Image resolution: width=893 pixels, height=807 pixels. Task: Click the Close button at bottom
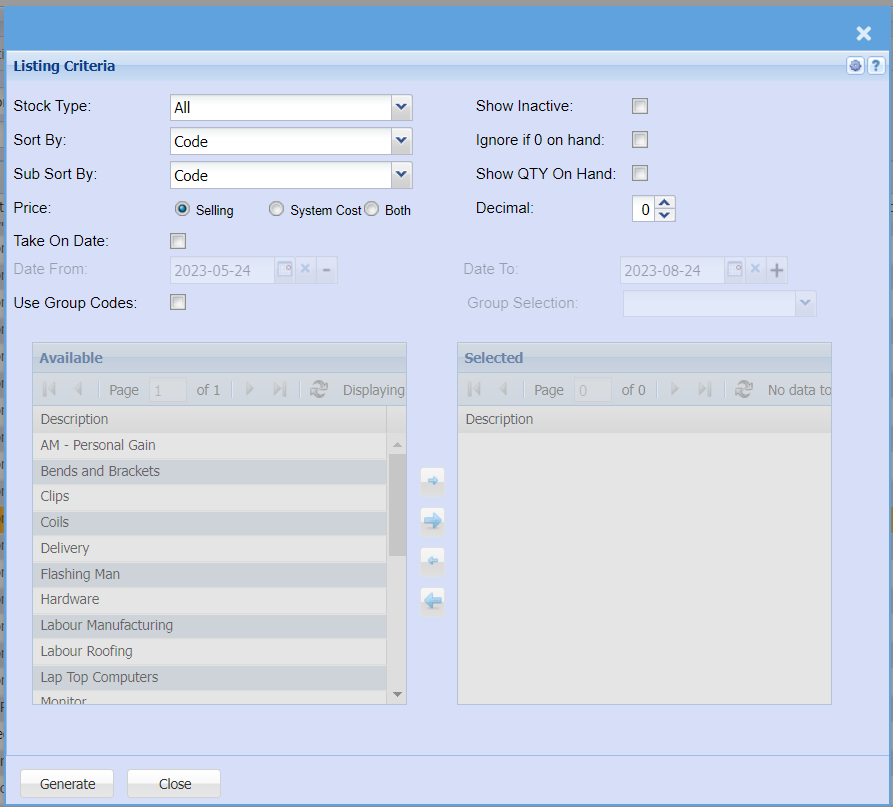tap(174, 784)
